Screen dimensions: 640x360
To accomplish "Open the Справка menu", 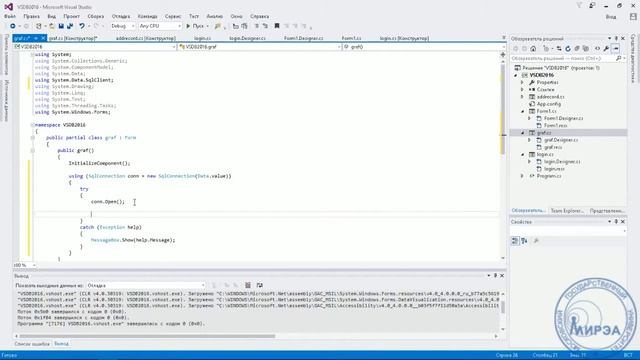I will (x=259, y=16).
